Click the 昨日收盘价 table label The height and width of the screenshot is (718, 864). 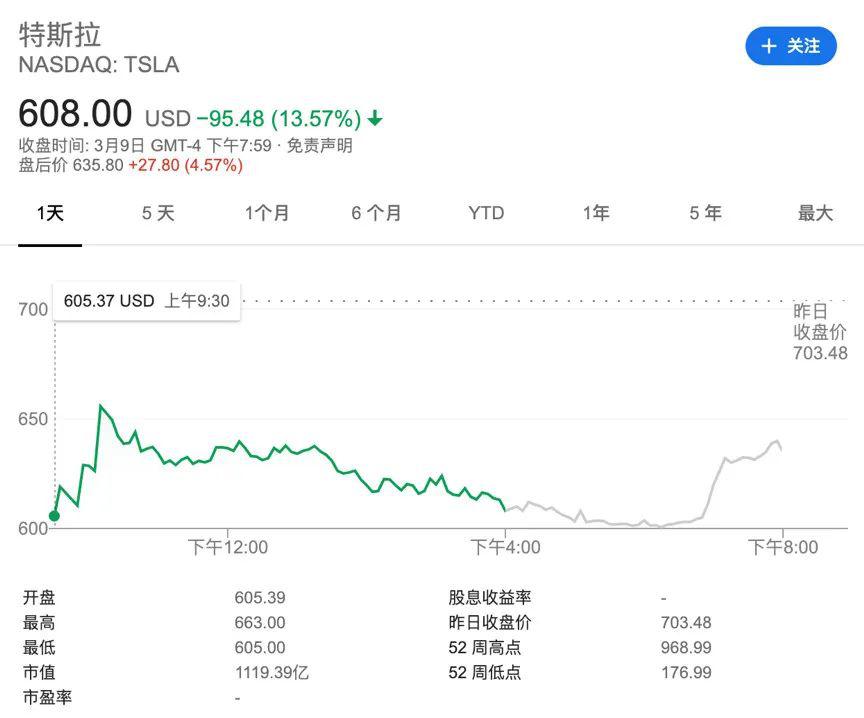coord(490,623)
